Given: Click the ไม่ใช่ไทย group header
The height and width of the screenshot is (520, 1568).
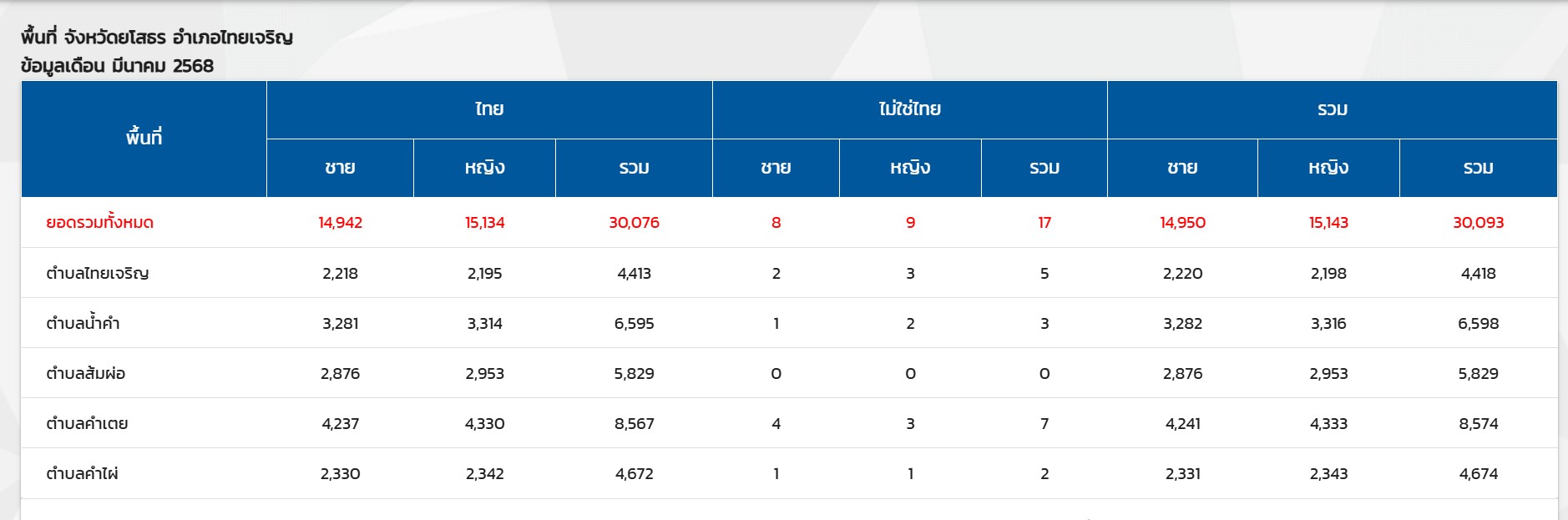Looking at the screenshot, I should (909, 109).
